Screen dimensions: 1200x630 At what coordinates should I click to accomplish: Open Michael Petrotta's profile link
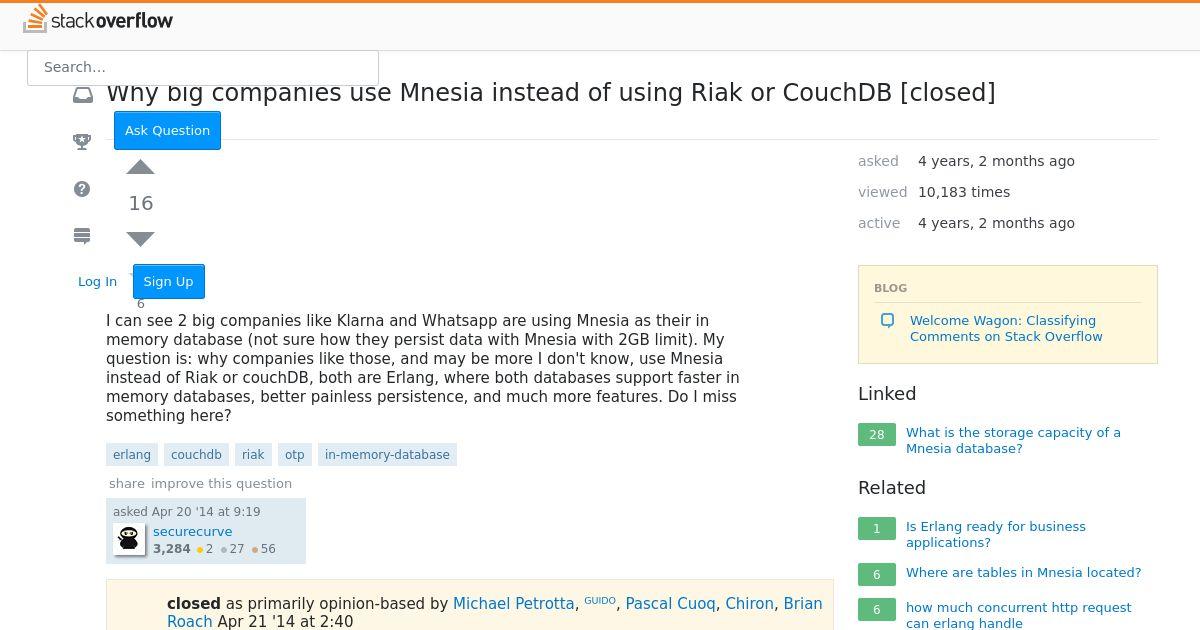click(x=513, y=604)
